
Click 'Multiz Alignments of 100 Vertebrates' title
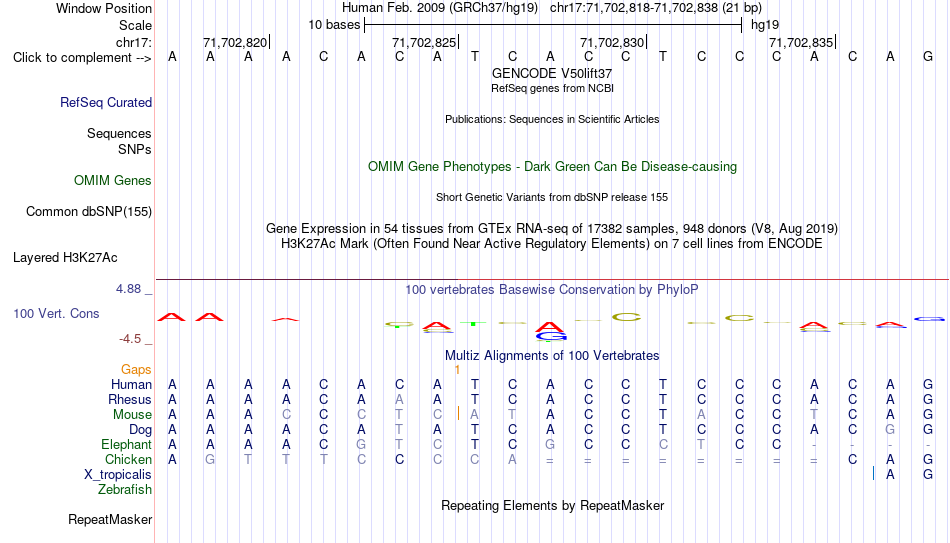click(552, 356)
